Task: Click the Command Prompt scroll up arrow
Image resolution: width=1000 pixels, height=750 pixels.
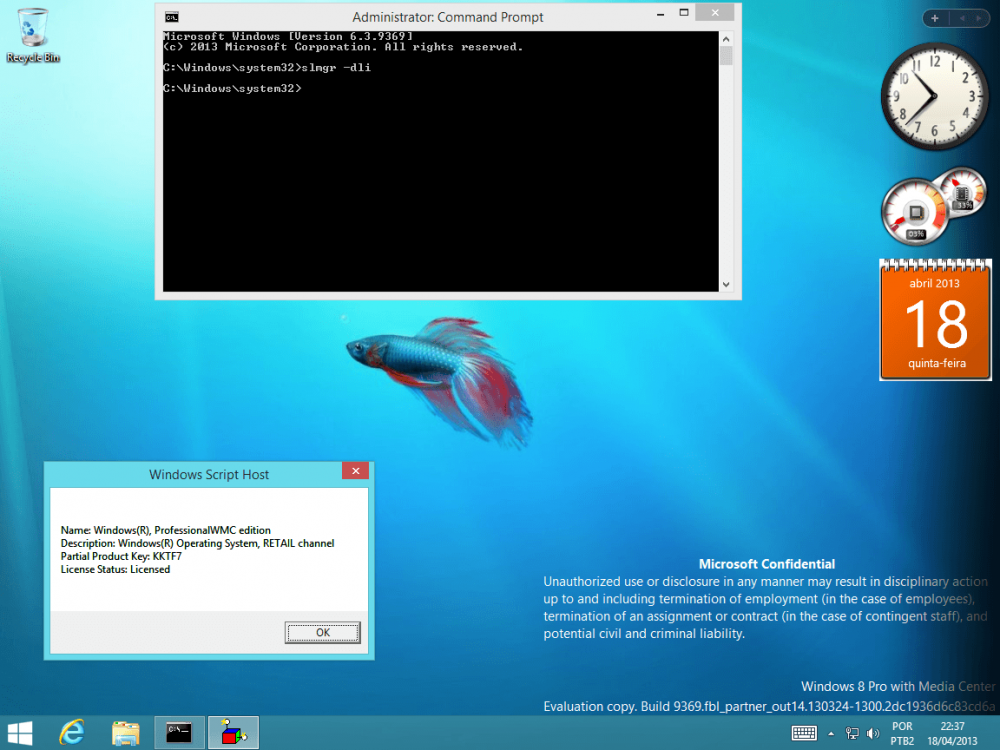Action: pyautogui.click(x=726, y=39)
